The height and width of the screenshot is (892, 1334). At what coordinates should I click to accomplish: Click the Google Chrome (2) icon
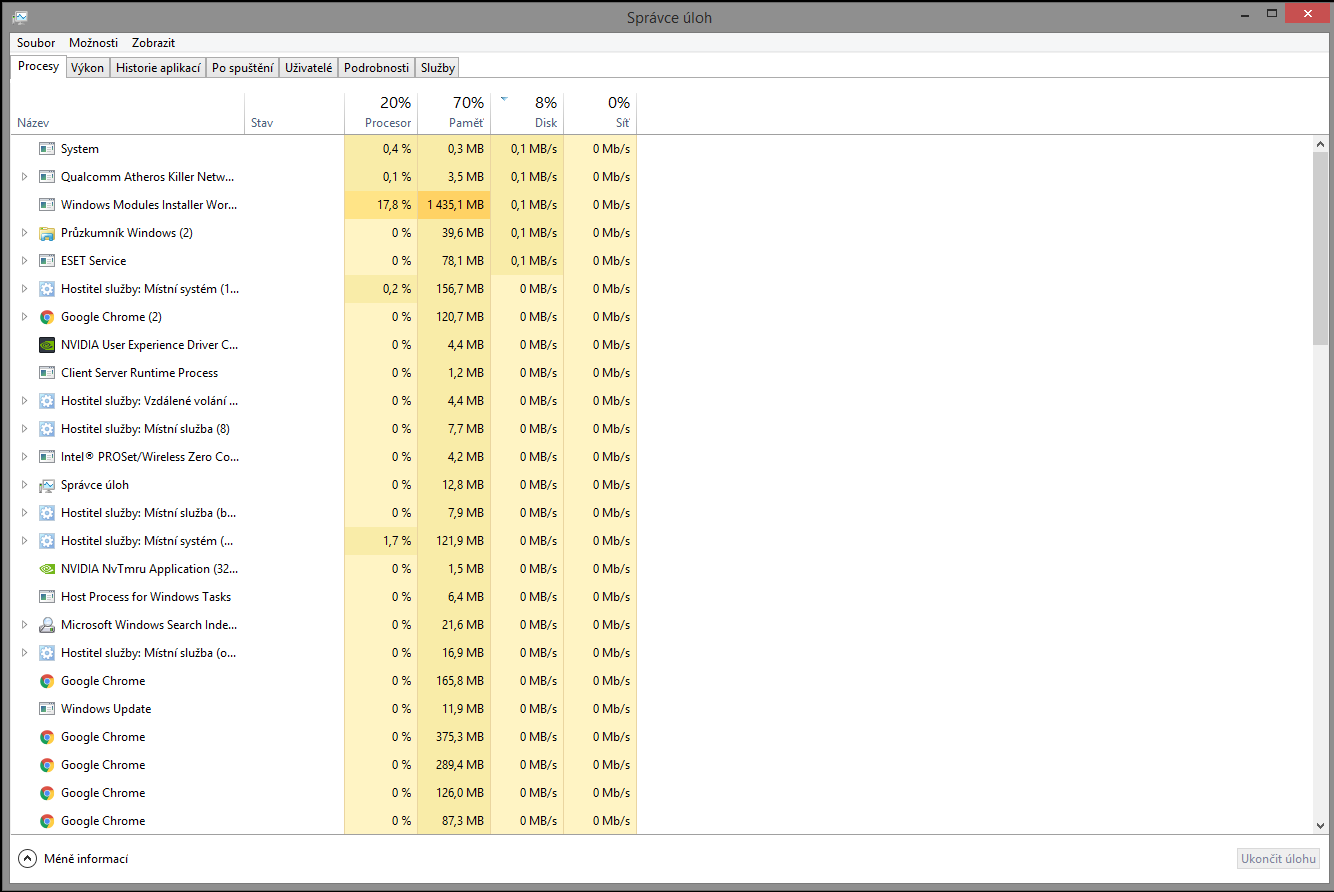(46, 317)
